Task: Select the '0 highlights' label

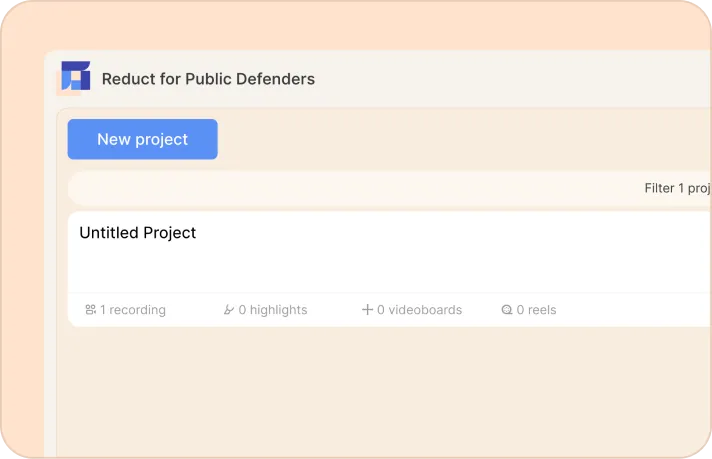Action: click(273, 310)
